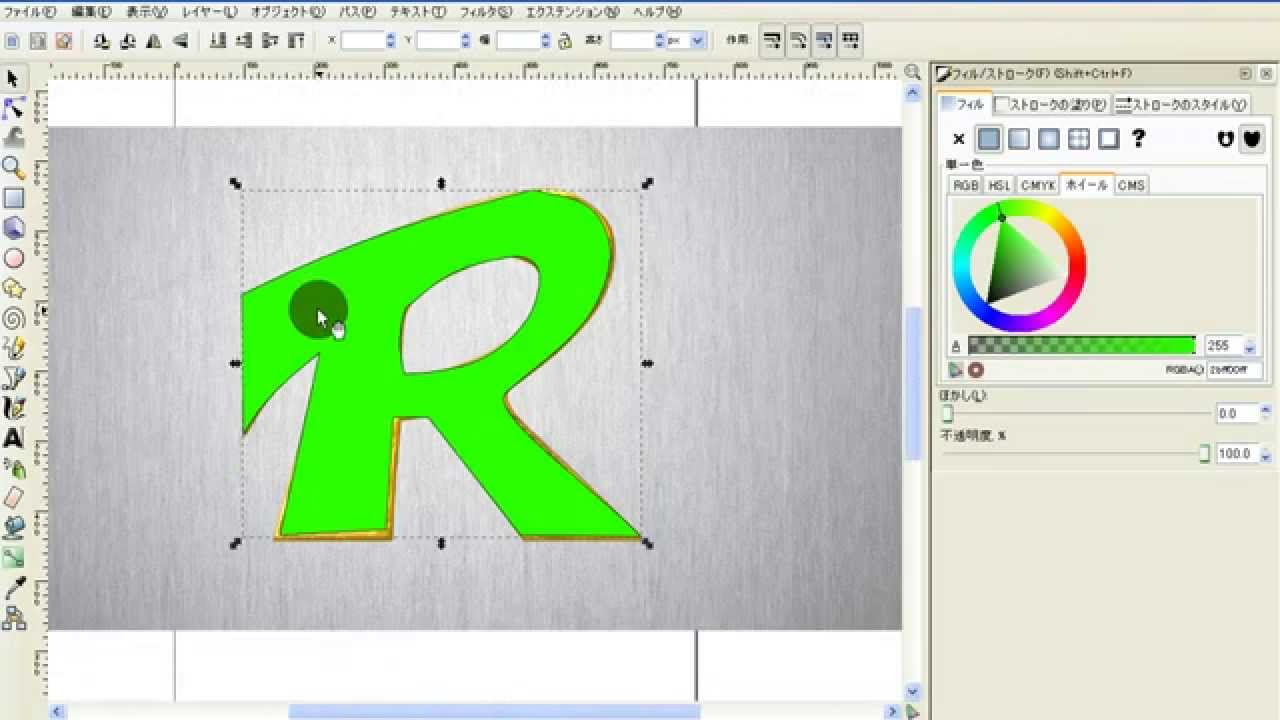
Task: Select the Selector arrow tool
Action: 13,78
